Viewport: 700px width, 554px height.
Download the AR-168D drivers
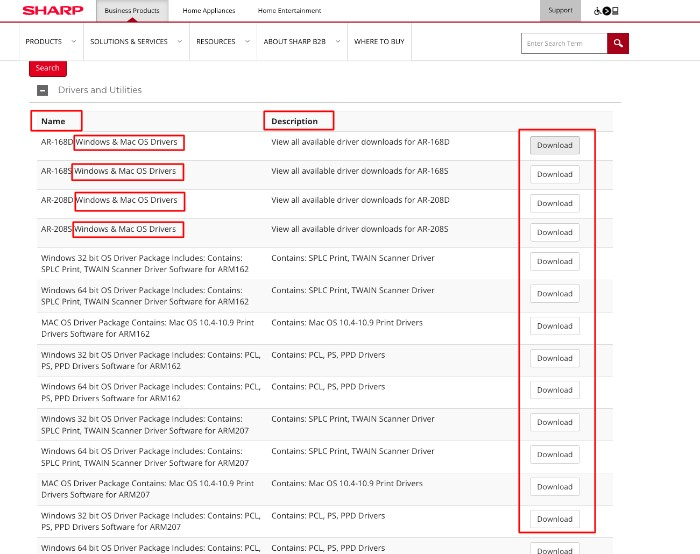click(555, 146)
